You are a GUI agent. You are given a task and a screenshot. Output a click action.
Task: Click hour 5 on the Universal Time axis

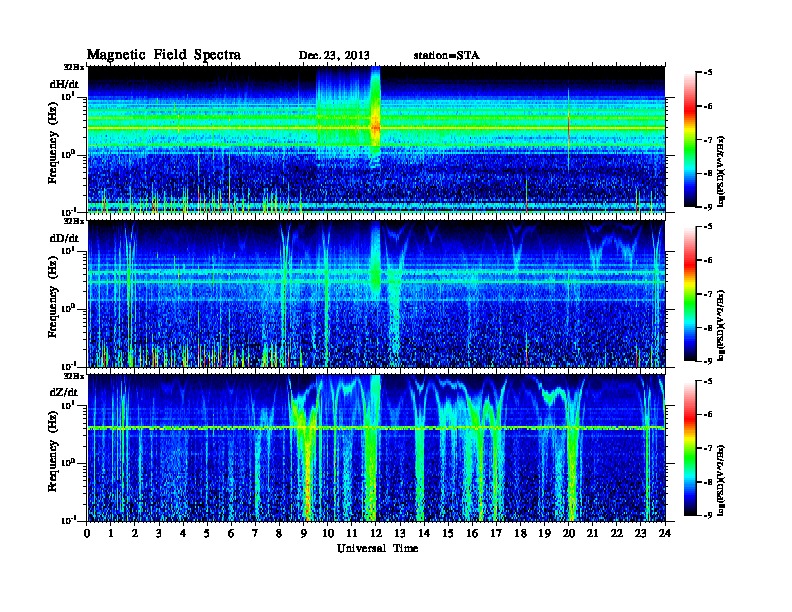(x=208, y=533)
